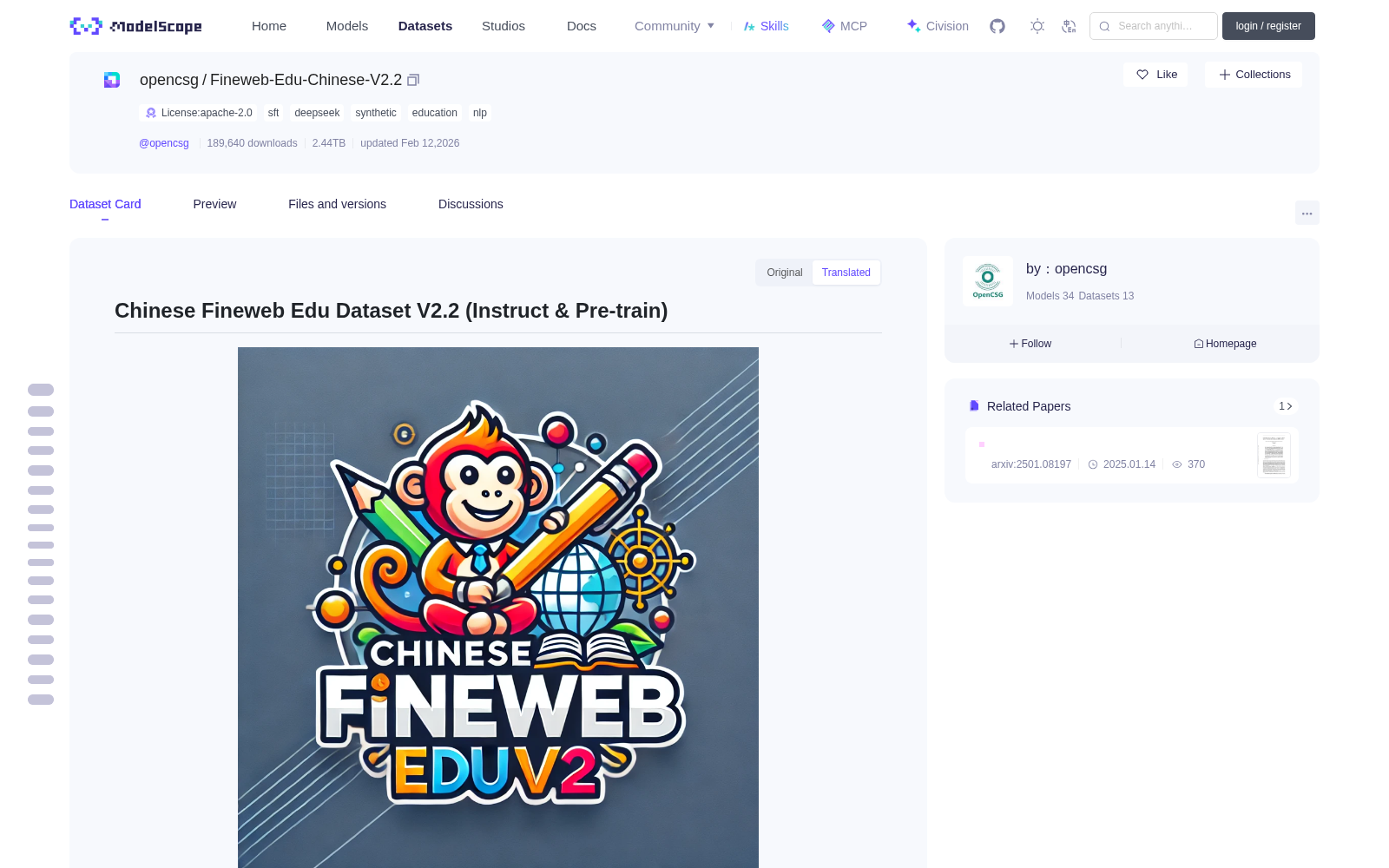Click the 2.44TB size text
The width and height of the screenshot is (1389, 868).
[x=329, y=143]
